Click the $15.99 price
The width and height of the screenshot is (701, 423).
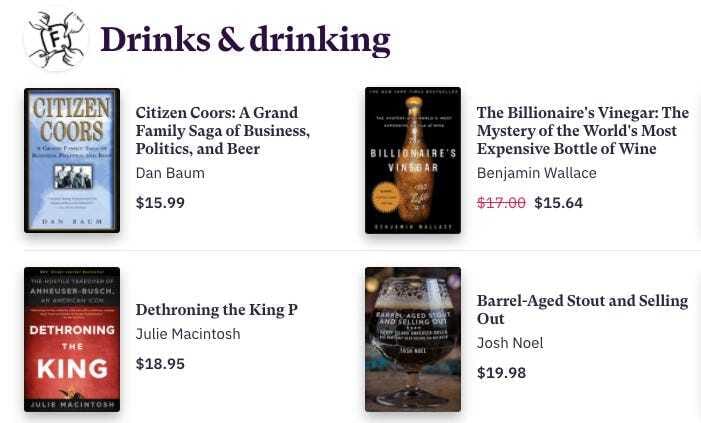coord(160,203)
